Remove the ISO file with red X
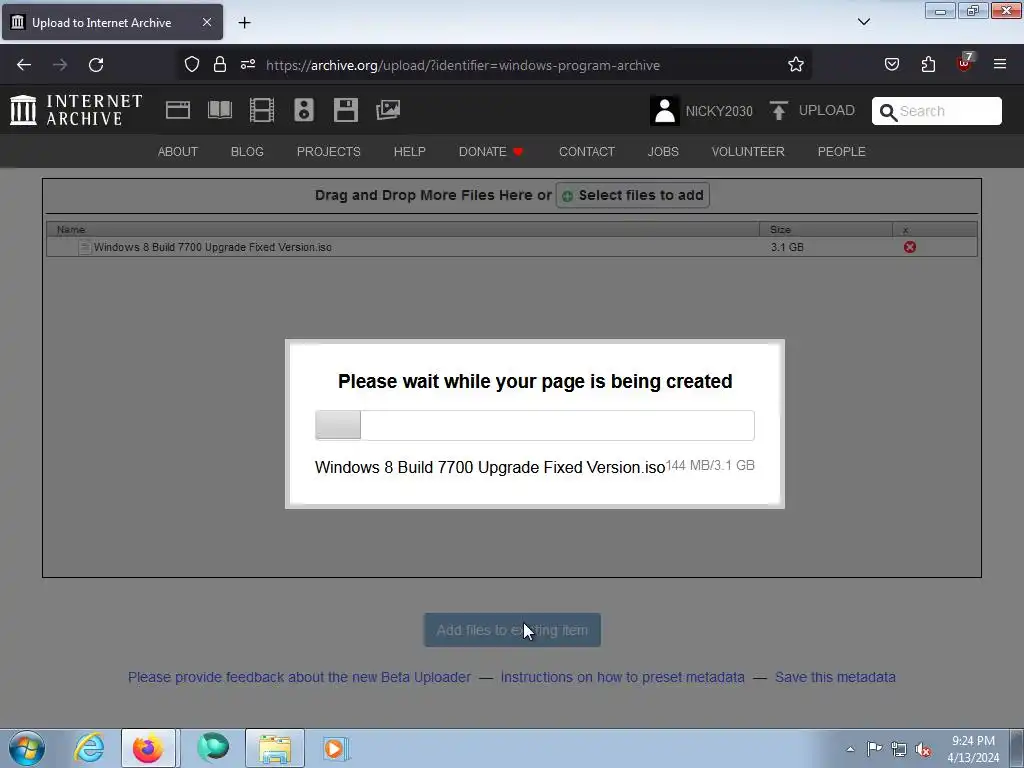Viewport: 1024px width, 768px height. 909,247
